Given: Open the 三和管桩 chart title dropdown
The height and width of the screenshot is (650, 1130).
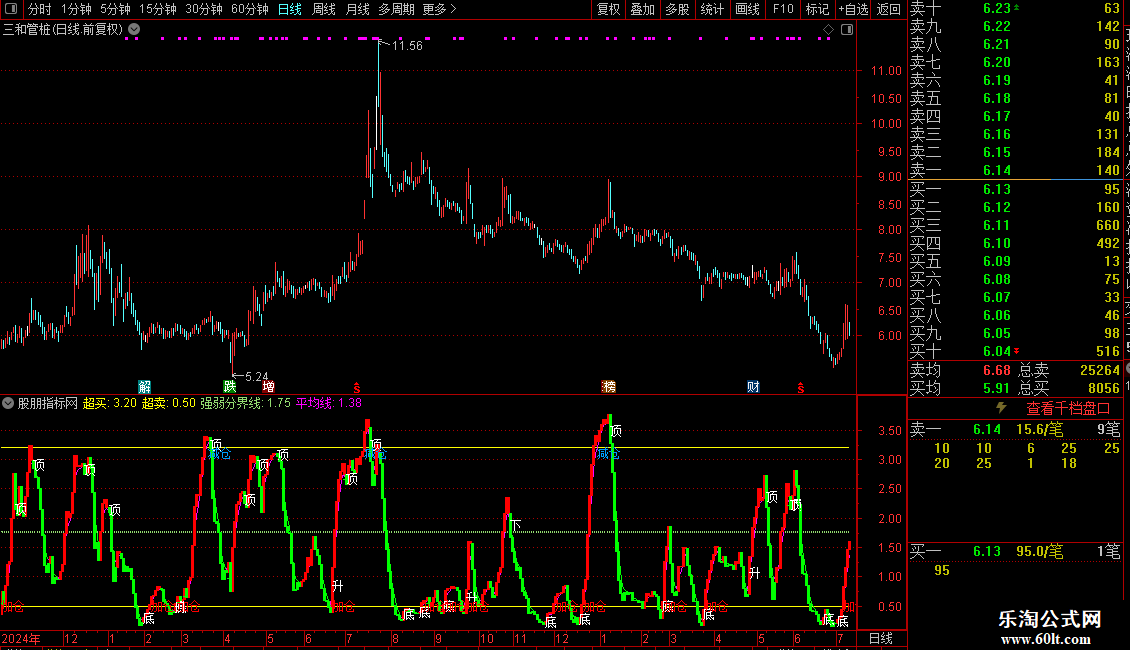Looking at the screenshot, I should pyautogui.click(x=134, y=30).
